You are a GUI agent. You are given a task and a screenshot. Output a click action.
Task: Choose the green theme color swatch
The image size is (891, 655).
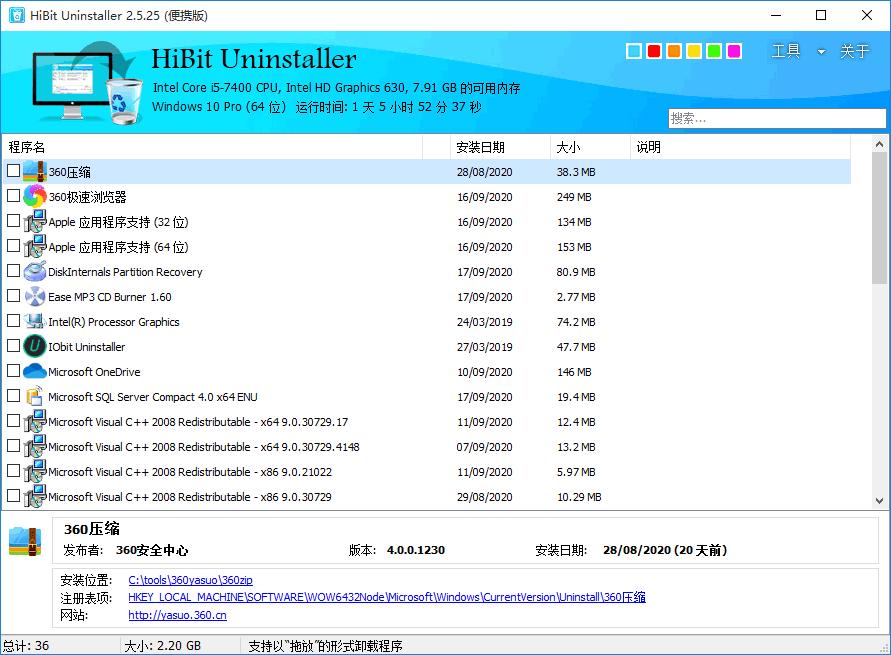(x=714, y=51)
